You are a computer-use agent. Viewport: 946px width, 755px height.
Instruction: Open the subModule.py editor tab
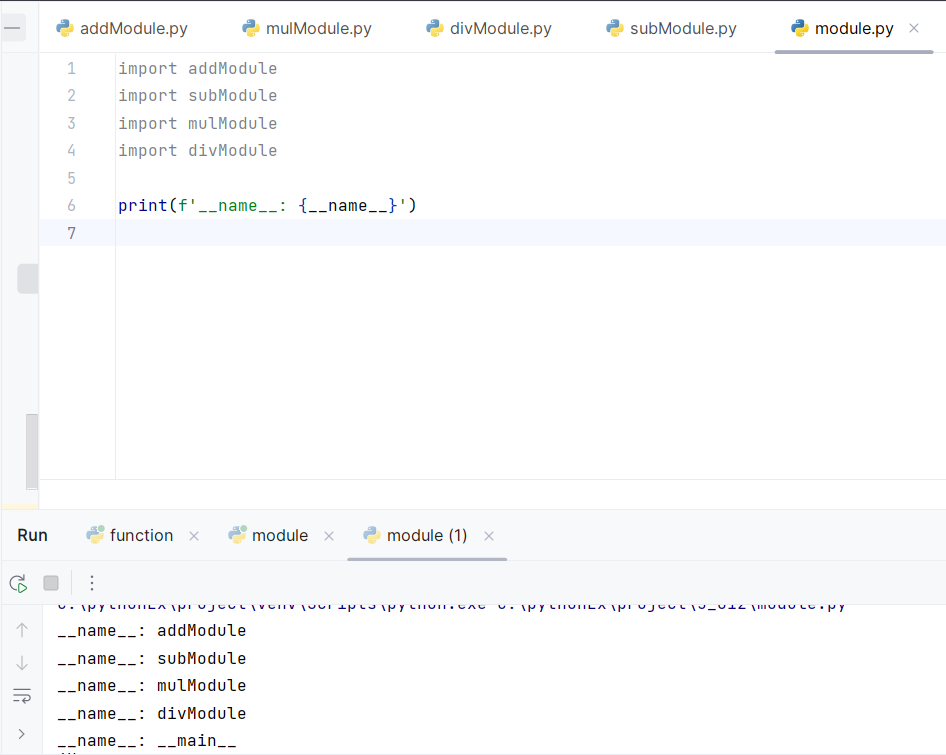[x=671, y=28]
